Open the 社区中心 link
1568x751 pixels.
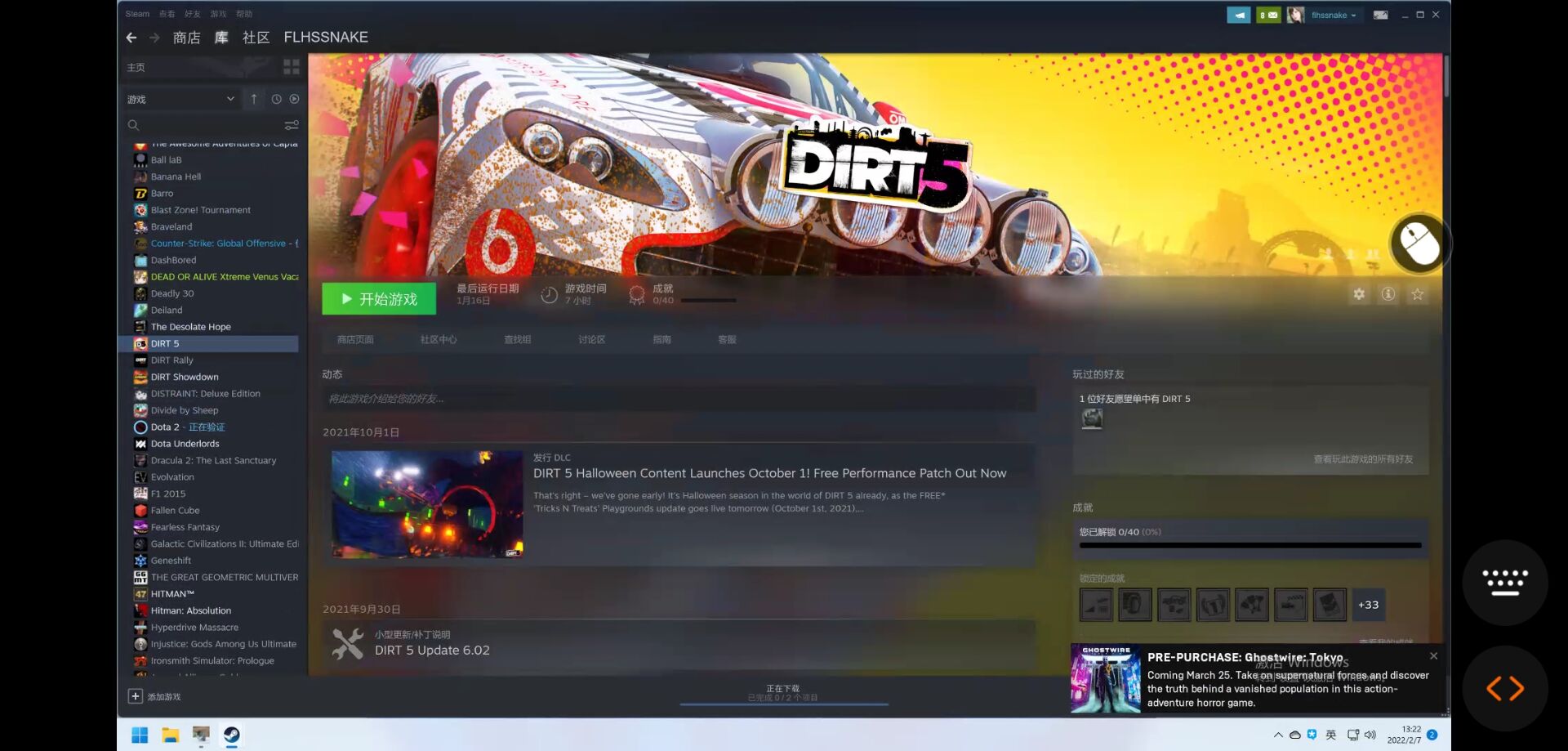click(439, 339)
